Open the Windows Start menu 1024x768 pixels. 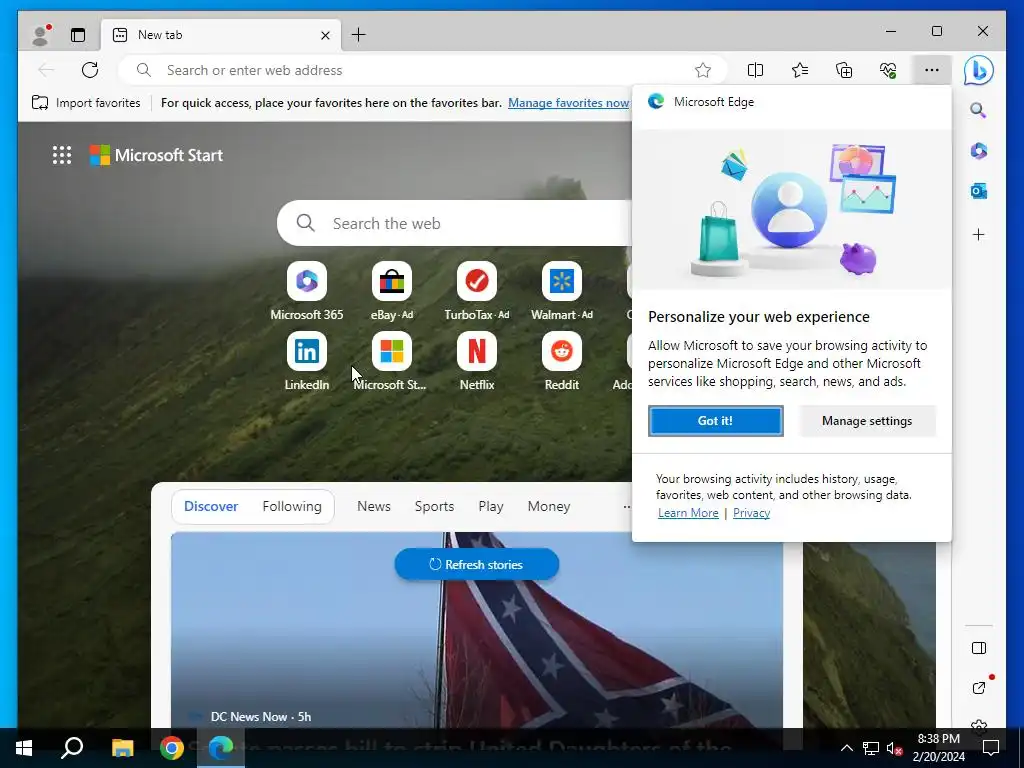click(24, 748)
